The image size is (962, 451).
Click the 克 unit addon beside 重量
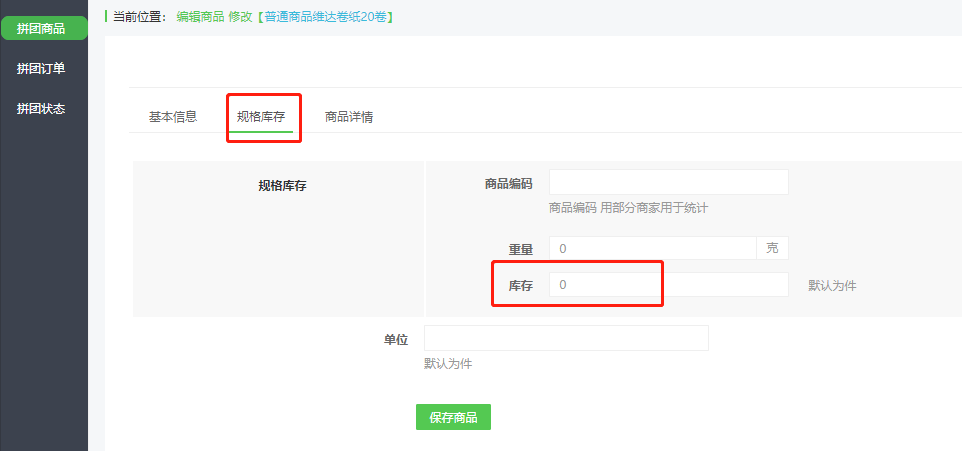click(772, 249)
